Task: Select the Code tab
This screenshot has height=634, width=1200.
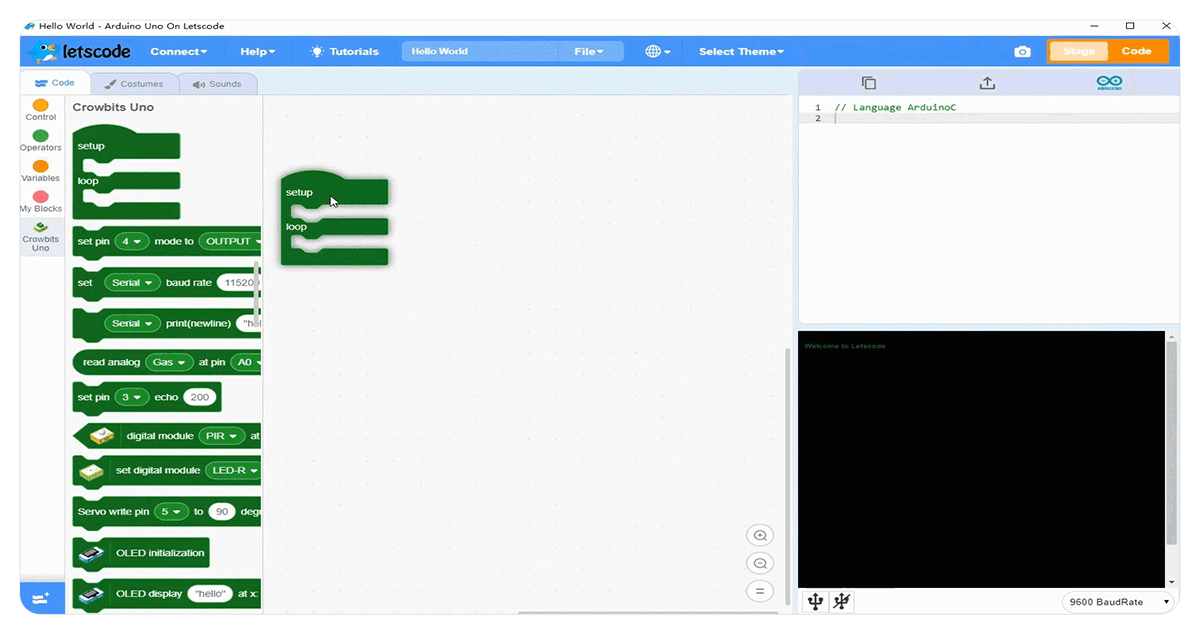Action: pyautogui.click(x=55, y=83)
